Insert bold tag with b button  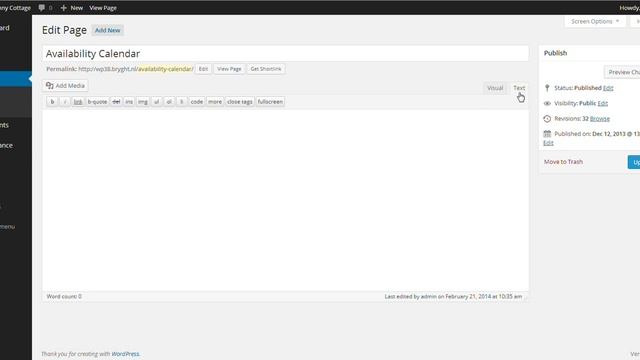pos(52,102)
